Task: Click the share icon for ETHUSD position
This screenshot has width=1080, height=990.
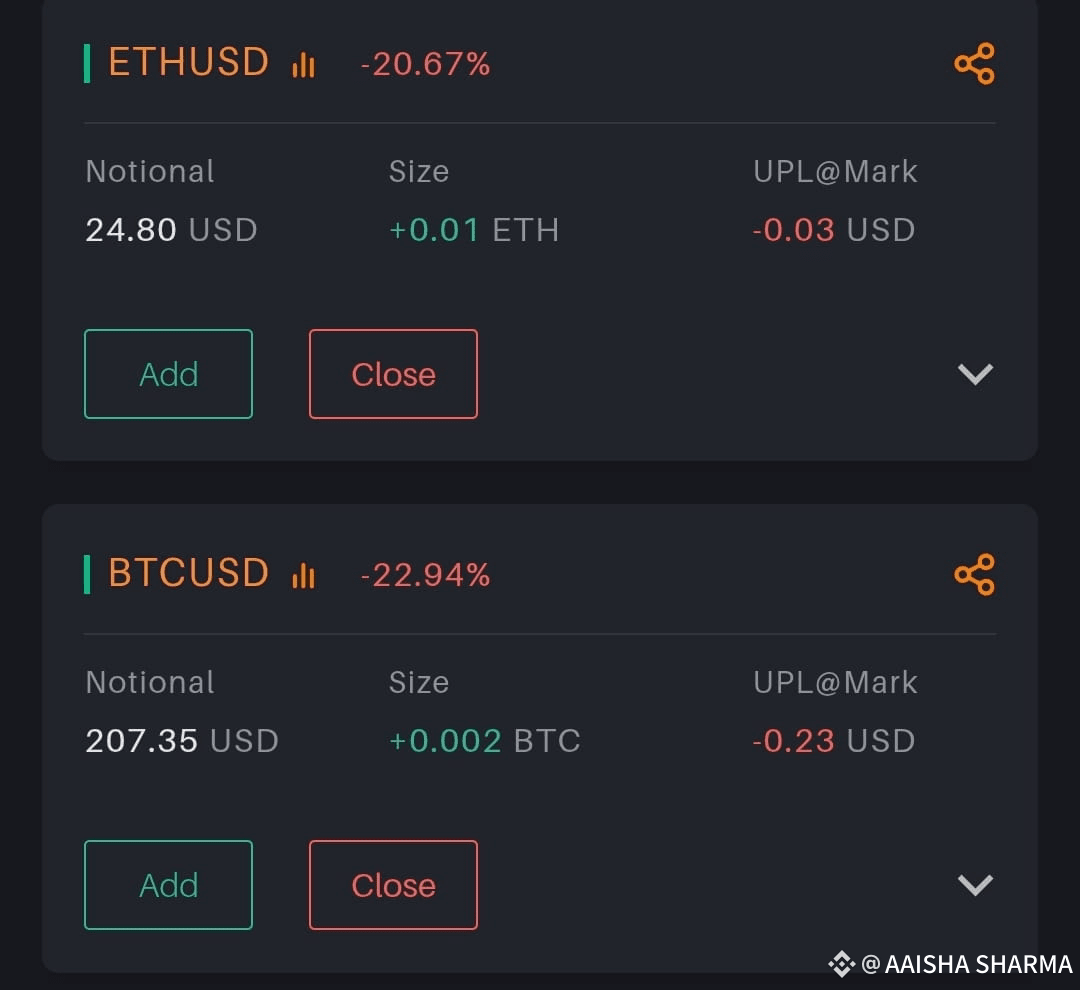Action: 974,63
